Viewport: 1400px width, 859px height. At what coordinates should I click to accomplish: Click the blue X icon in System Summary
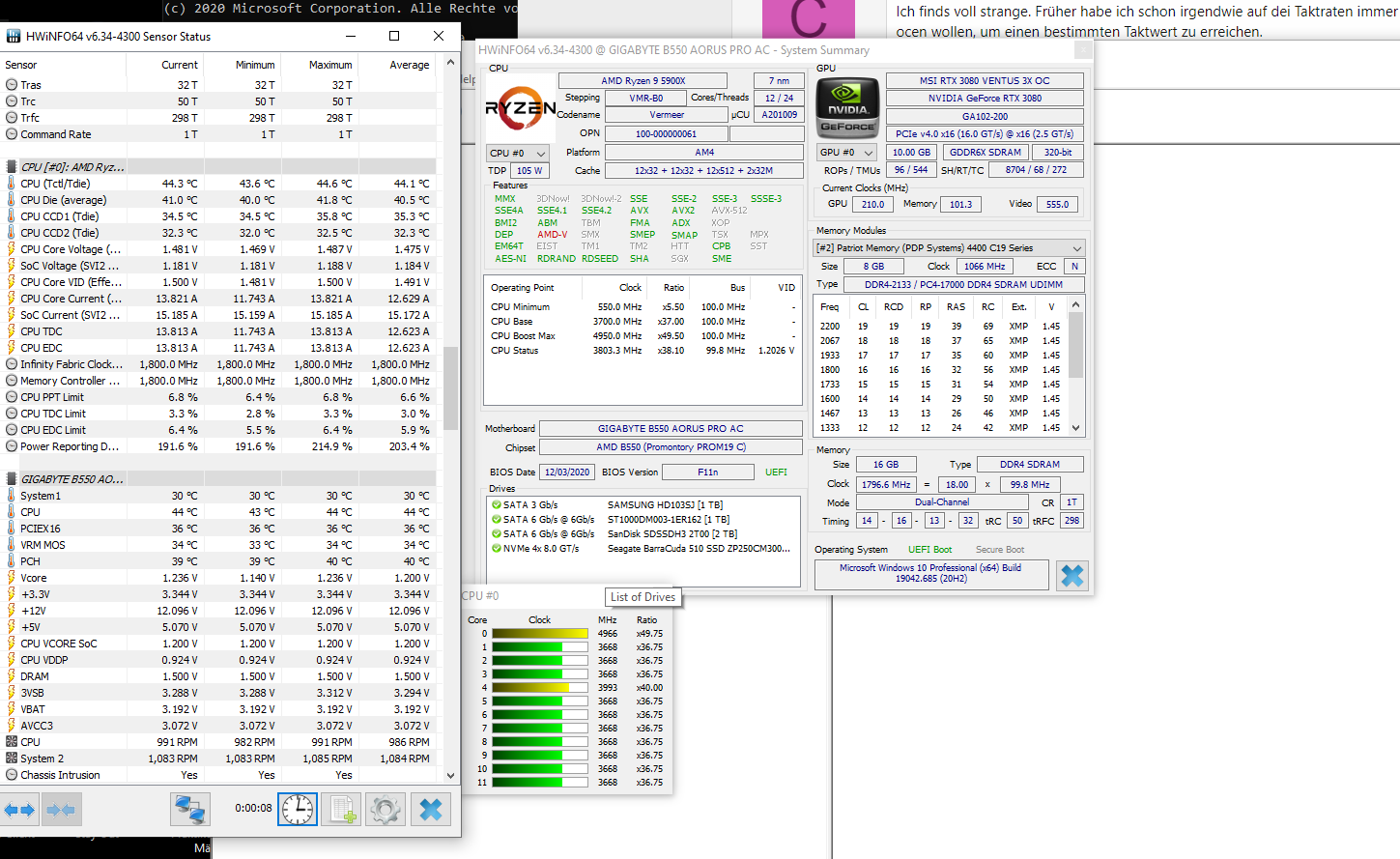tap(1071, 576)
